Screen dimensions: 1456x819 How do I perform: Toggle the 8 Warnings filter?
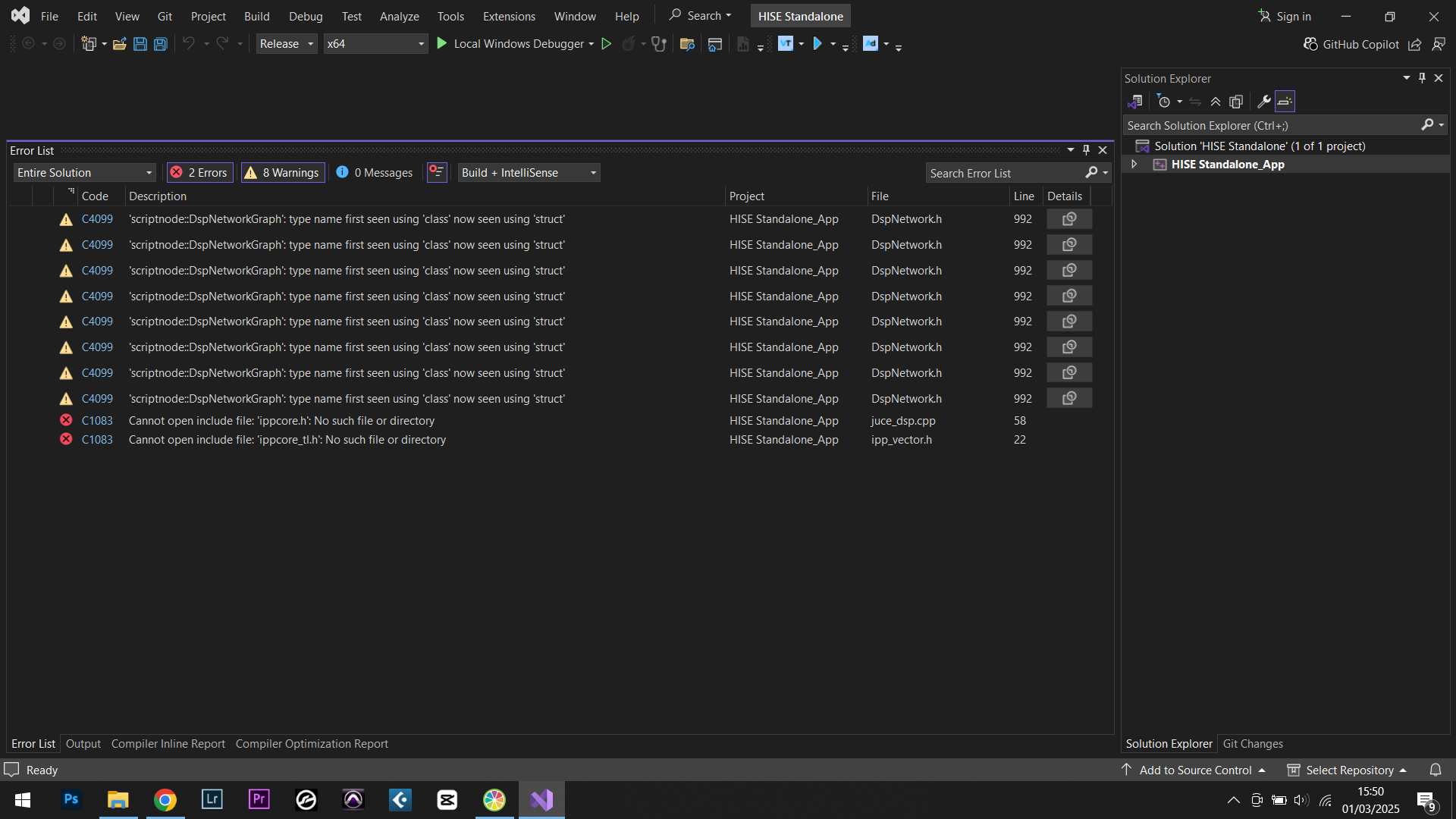pyautogui.click(x=283, y=173)
